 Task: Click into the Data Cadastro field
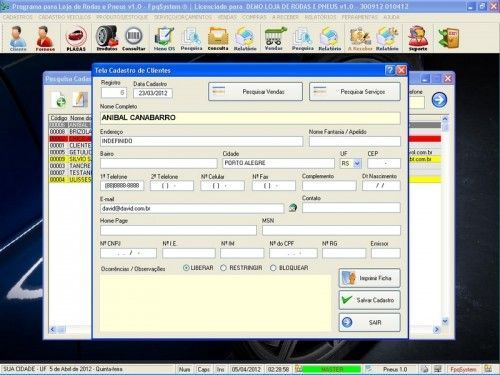pos(153,93)
